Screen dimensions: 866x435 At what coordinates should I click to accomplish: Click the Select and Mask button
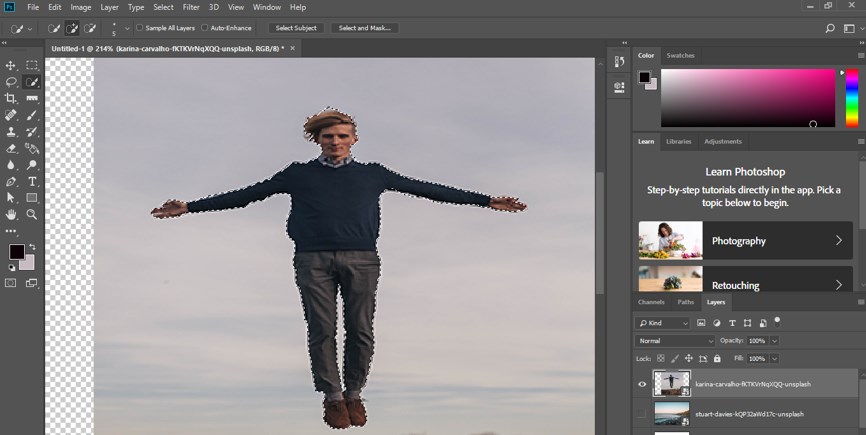[x=364, y=28]
